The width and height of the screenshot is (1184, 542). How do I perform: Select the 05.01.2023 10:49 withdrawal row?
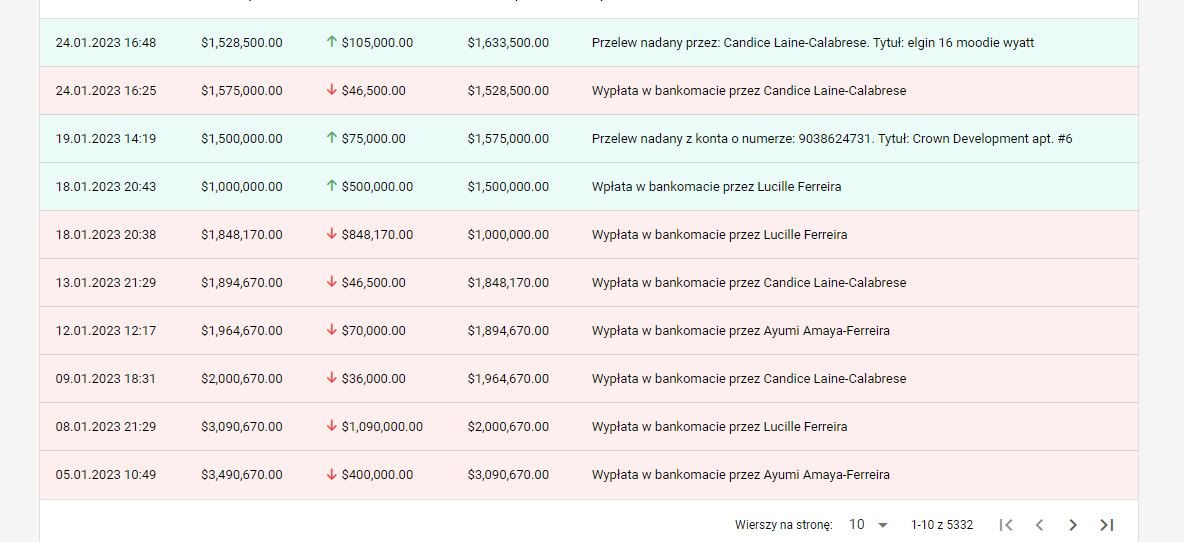point(589,475)
